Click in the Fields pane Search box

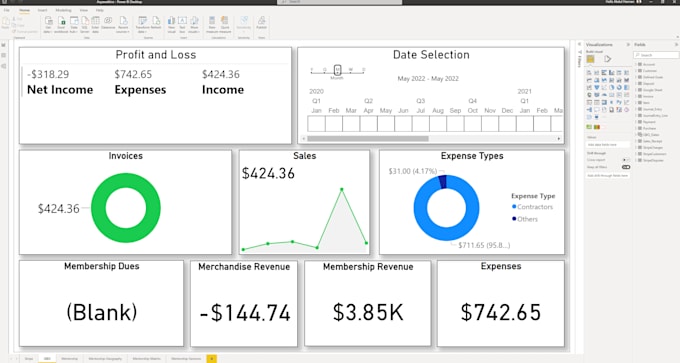656,55
